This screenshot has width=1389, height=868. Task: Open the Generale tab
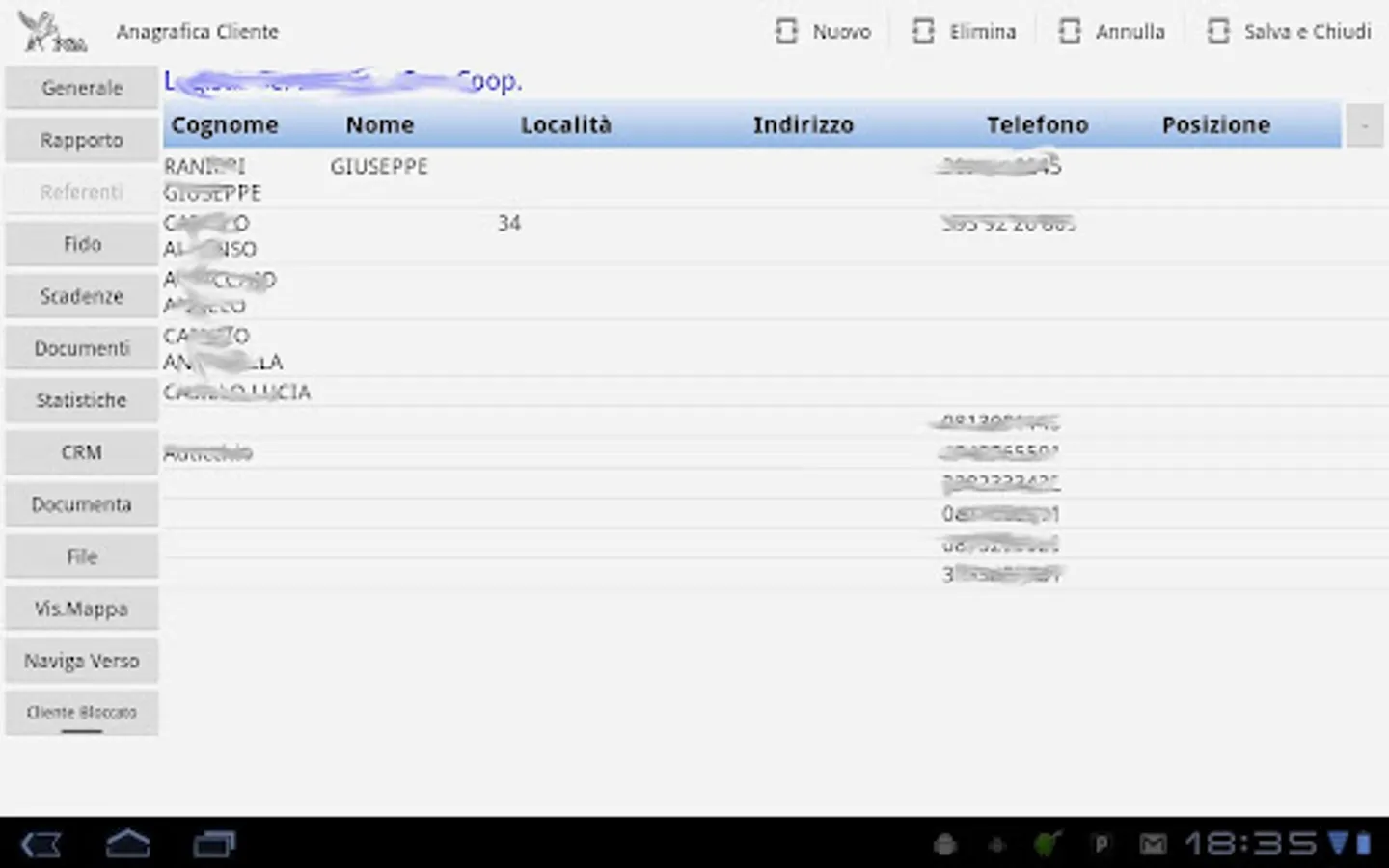click(82, 88)
